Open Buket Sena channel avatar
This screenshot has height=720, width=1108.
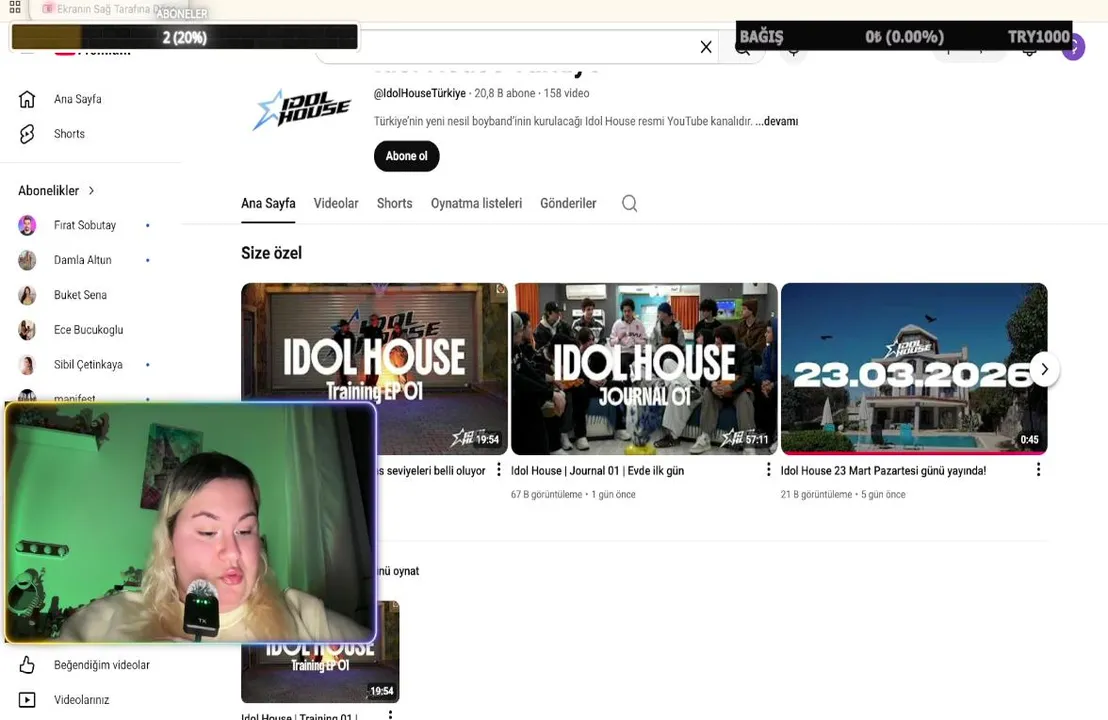pos(27,295)
